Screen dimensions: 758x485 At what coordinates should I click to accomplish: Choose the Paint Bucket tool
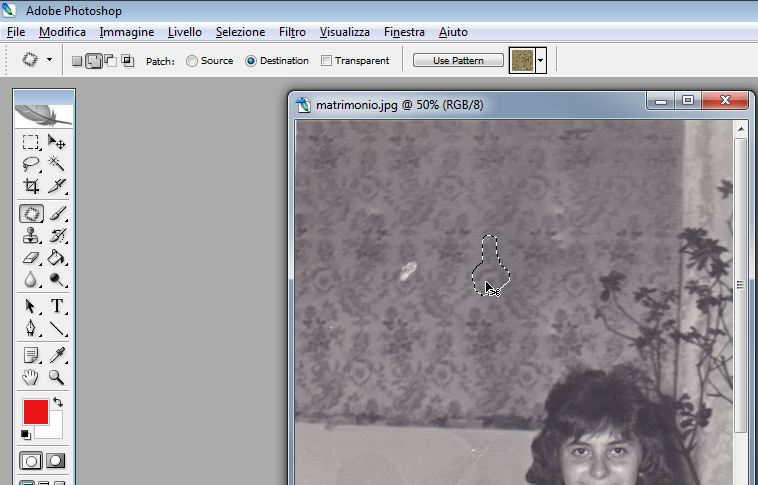[57, 257]
